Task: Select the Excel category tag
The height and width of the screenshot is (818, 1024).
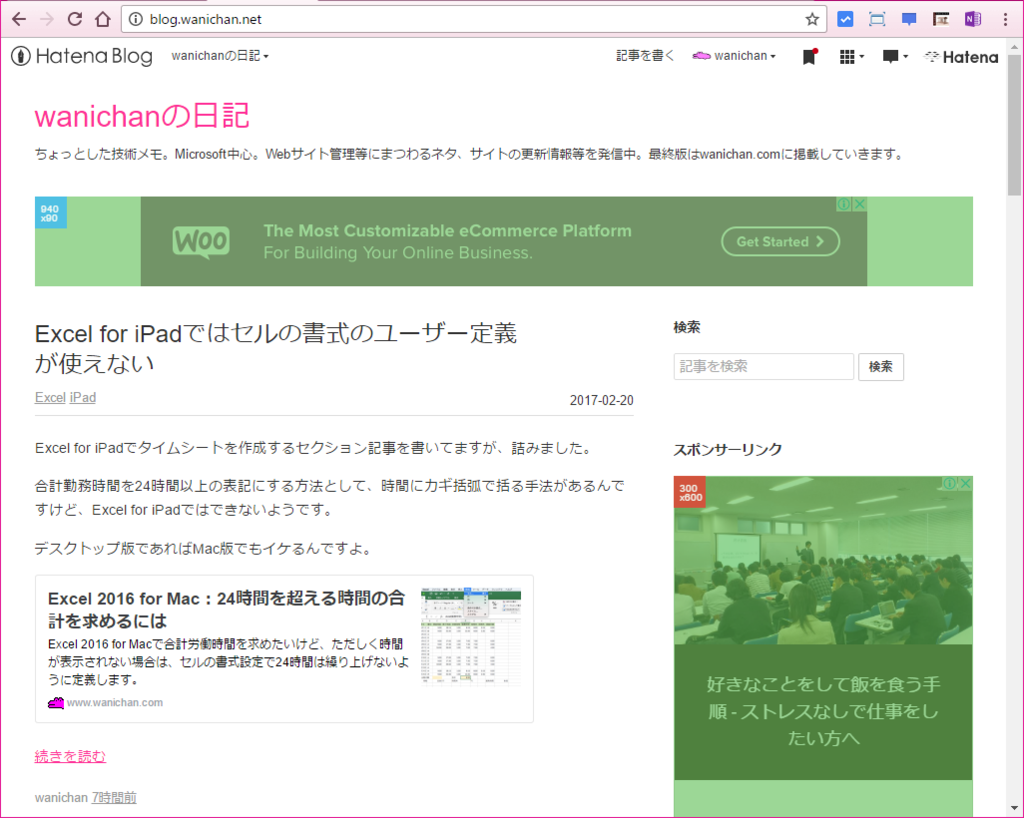Action: coord(50,397)
